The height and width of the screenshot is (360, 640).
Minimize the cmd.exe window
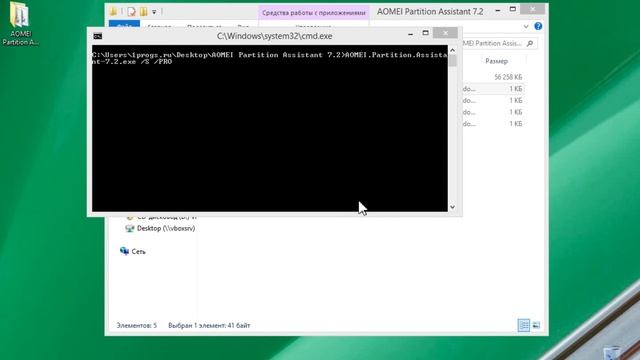410,34
